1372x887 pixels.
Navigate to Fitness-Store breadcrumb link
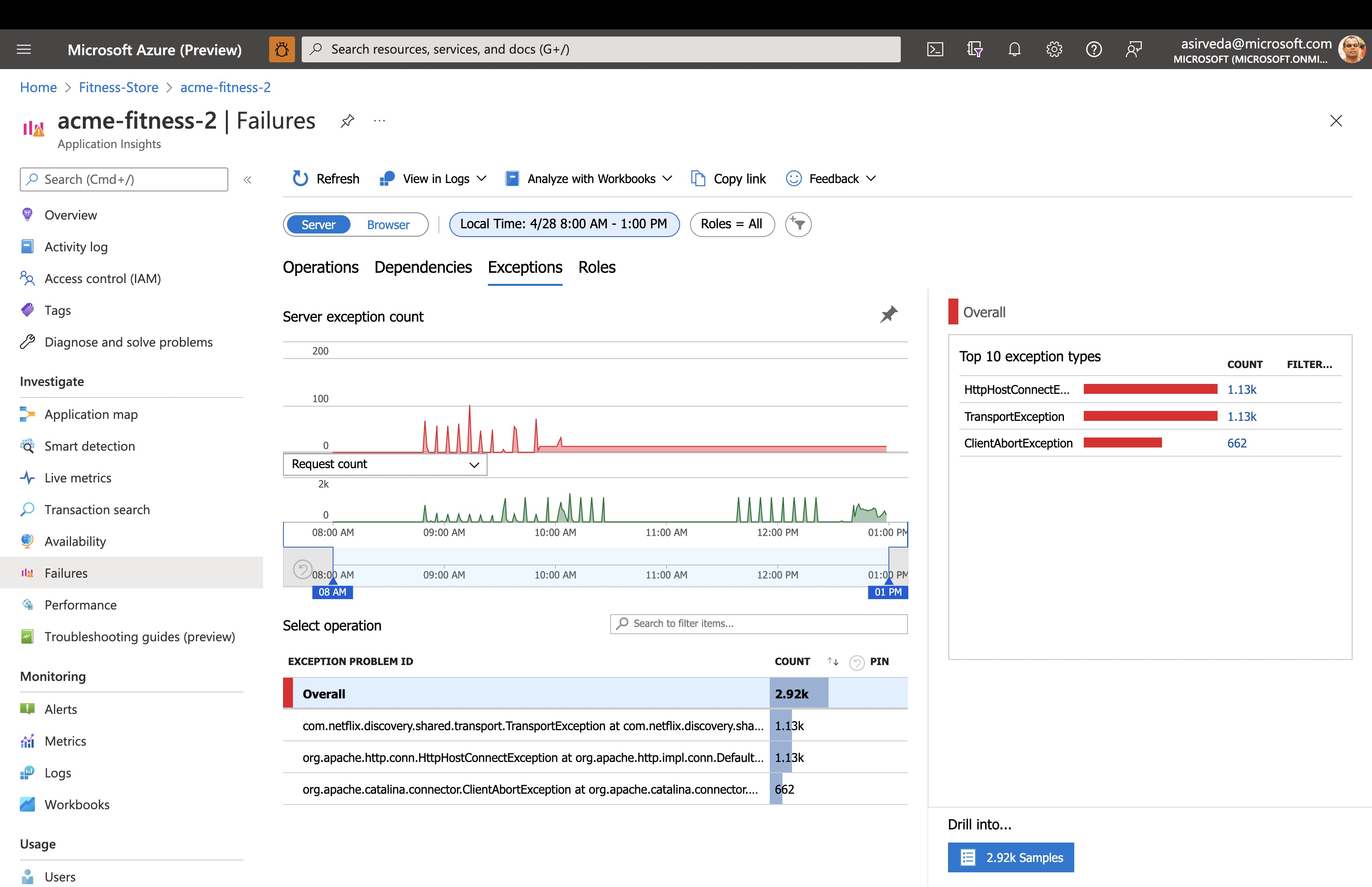coord(118,87)
